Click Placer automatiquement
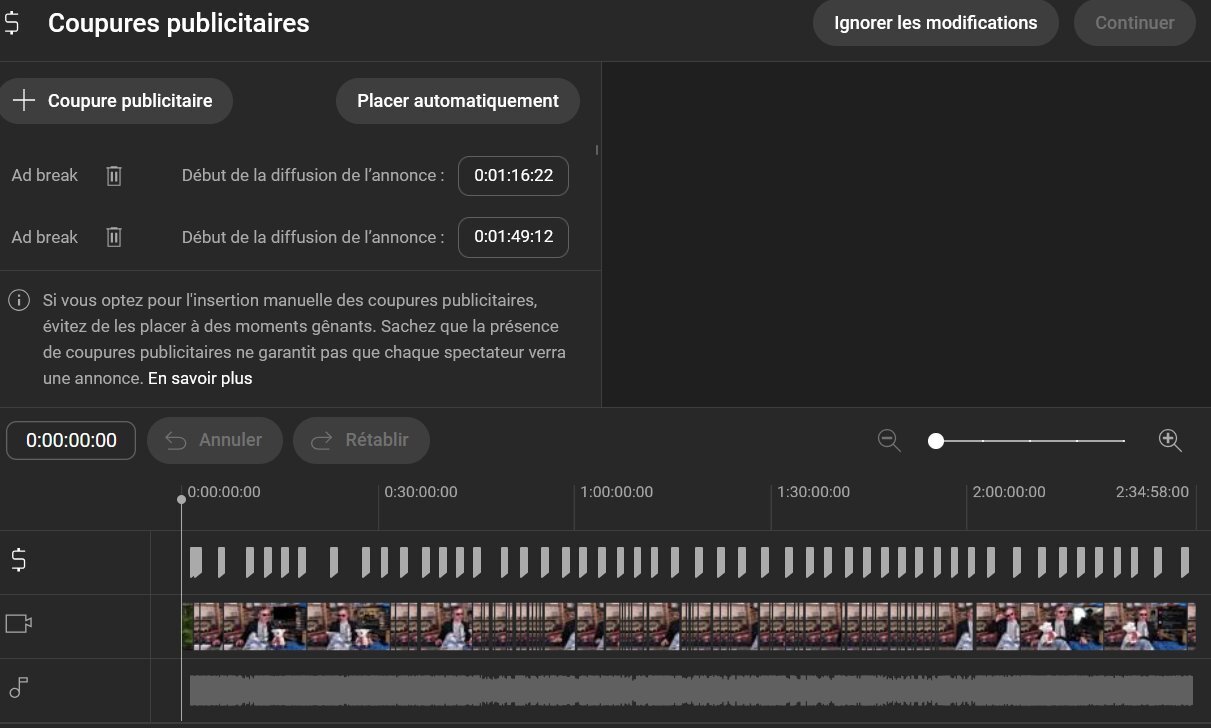The height and width of the screenshot is (728, 1211). point(458,101)
